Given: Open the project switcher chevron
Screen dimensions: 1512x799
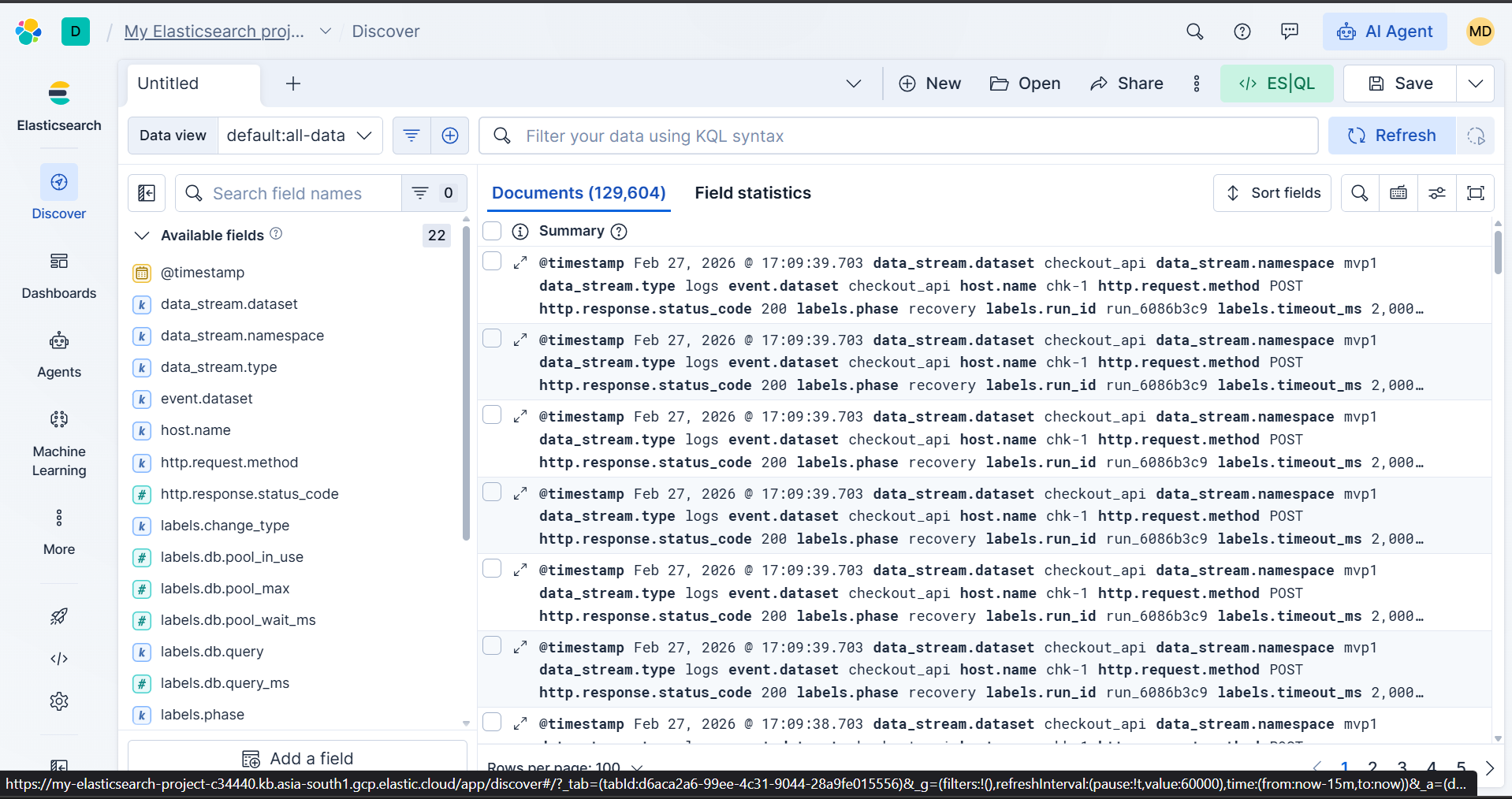Looking at the screenshot, I should [325, 32].
